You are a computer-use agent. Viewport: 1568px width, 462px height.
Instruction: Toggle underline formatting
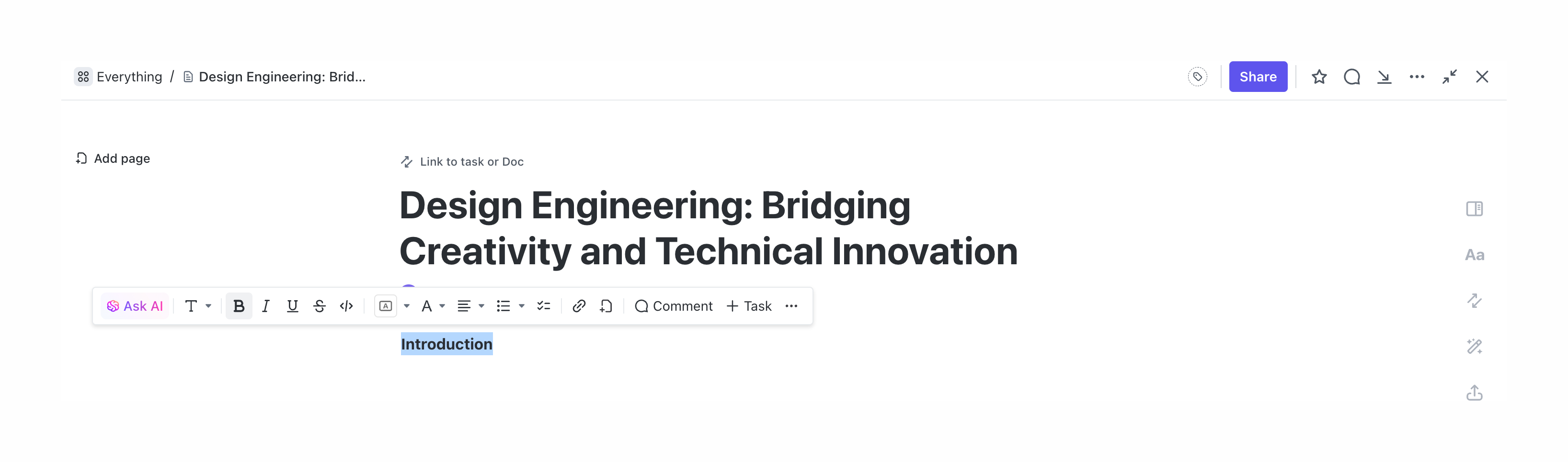point(292,306)
